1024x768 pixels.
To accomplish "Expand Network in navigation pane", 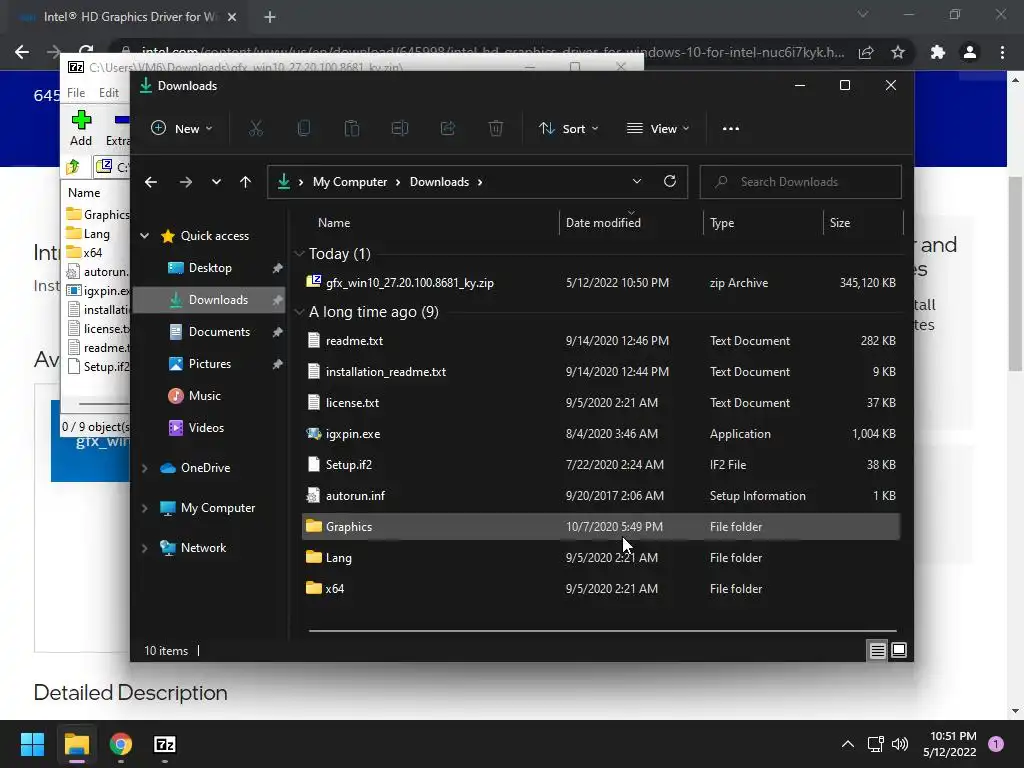I will [x=144, y=548].
